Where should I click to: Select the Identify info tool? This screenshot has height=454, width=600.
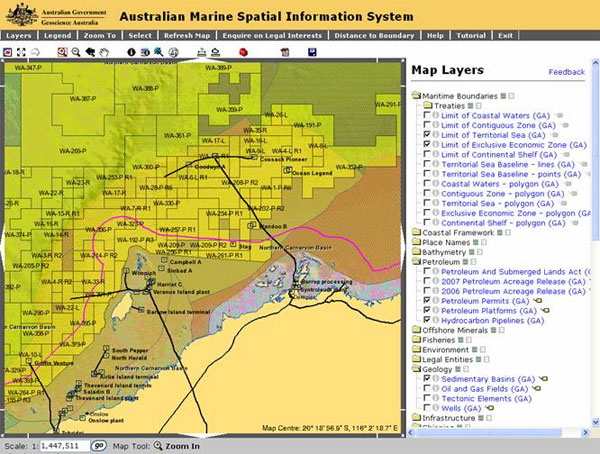coord(131,52)
